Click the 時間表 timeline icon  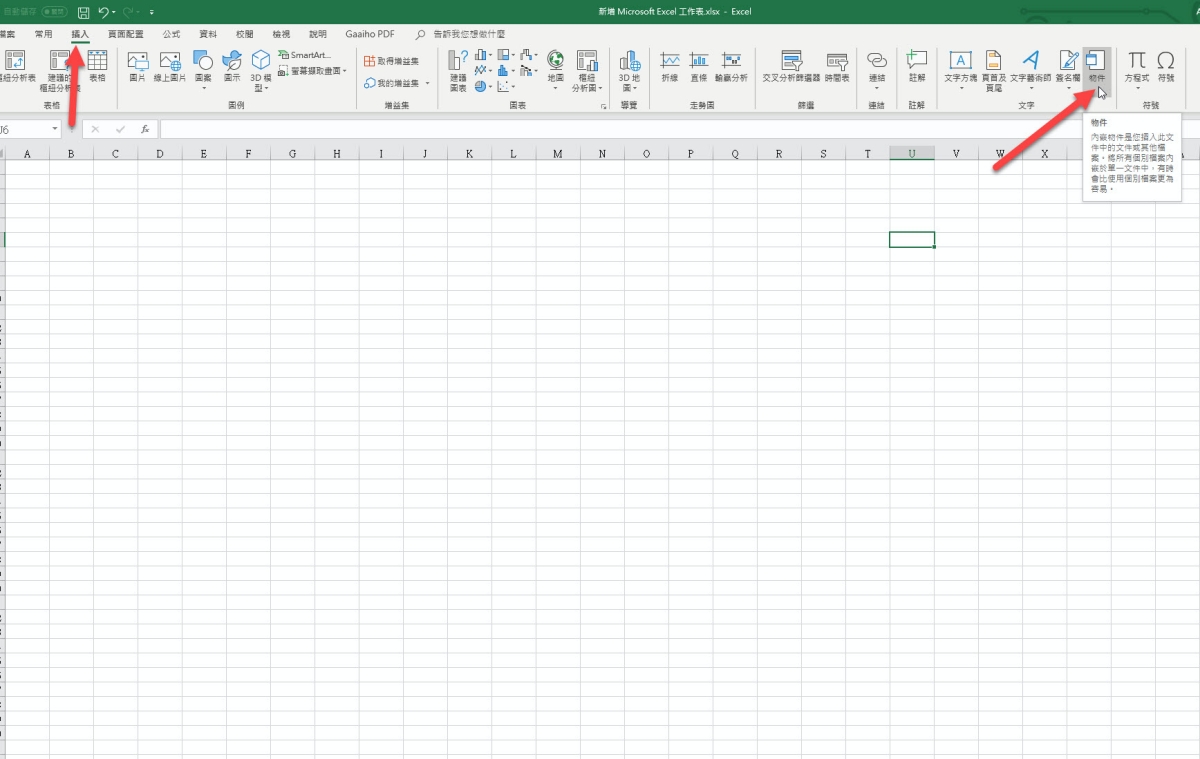(x=837, y=64)
